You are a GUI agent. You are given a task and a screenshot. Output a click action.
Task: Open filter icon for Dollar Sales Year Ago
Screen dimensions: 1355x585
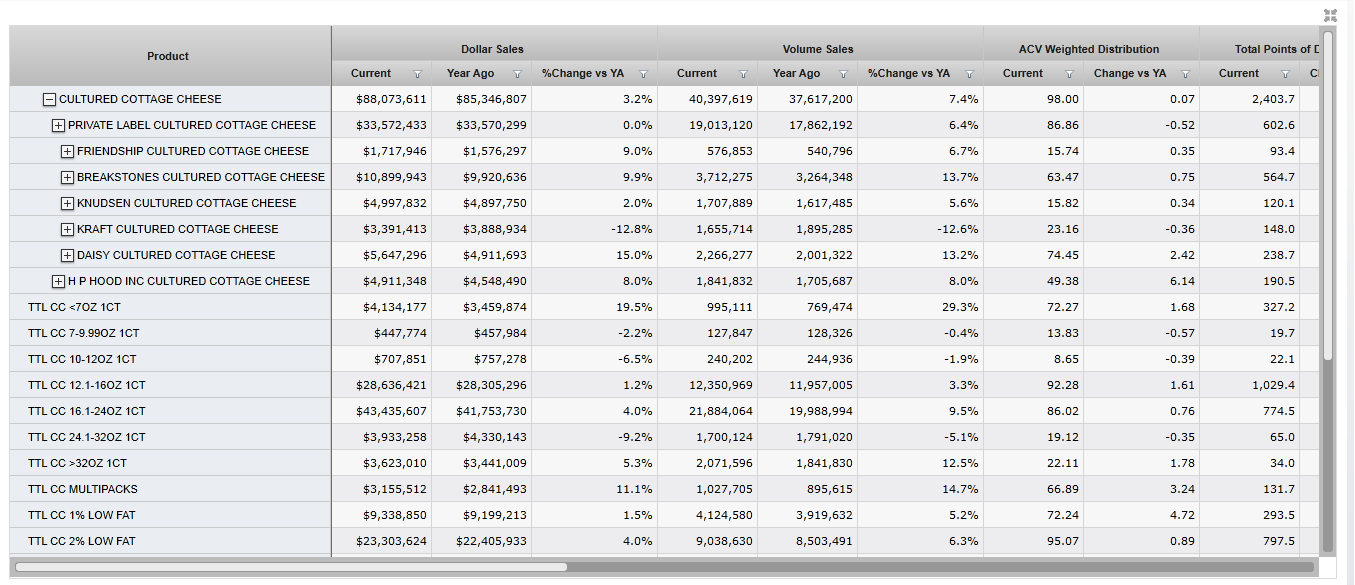[517, 74]
